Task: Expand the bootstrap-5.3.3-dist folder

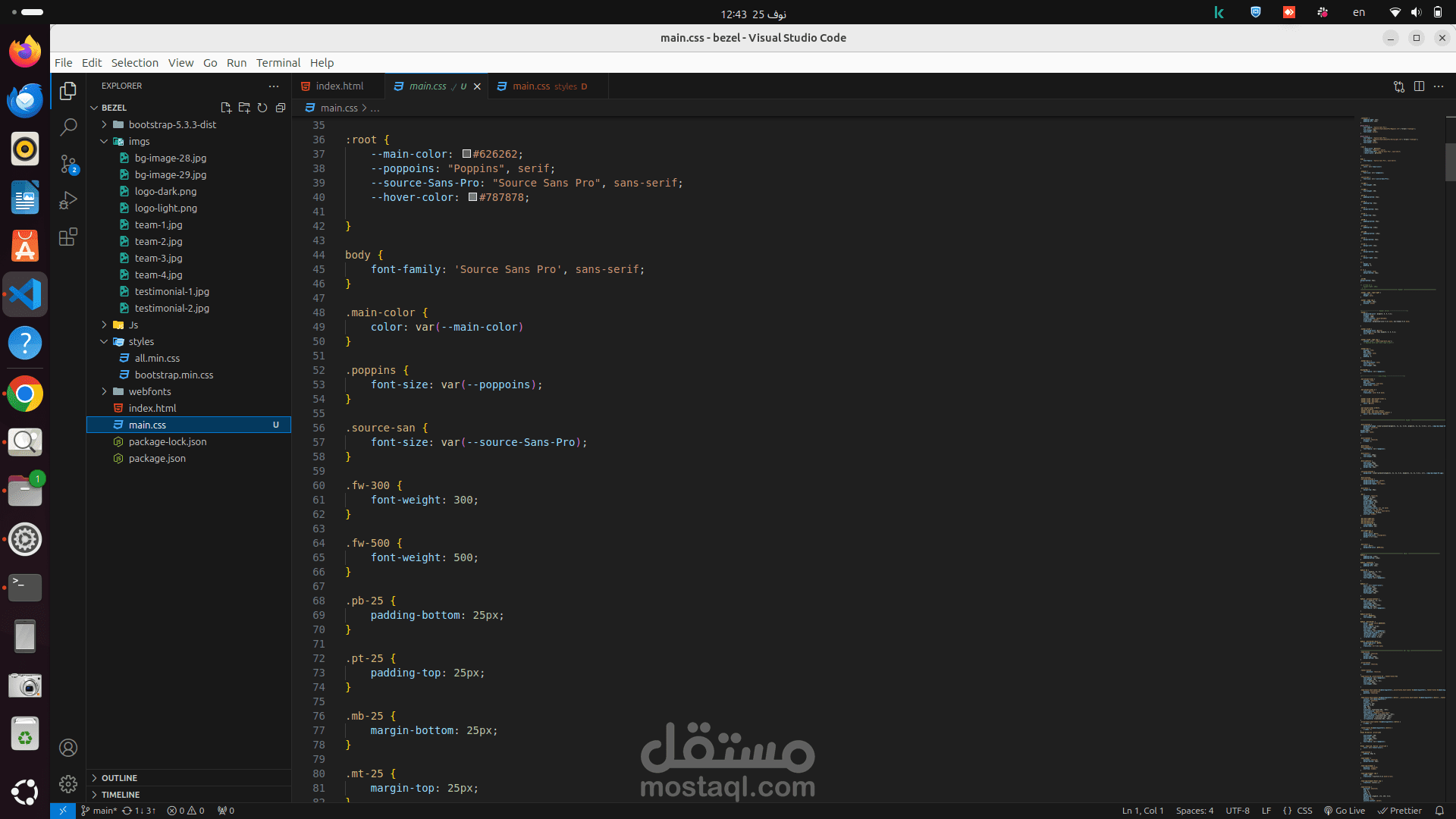Action: 172,124
